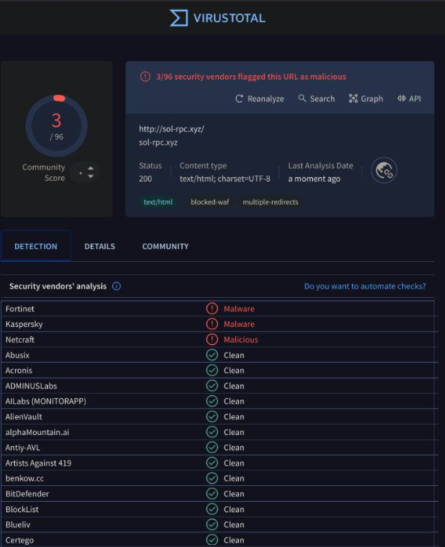Click the Search magnifier icon
Viewport: 445px width, 547px height.
pos(302,98)
